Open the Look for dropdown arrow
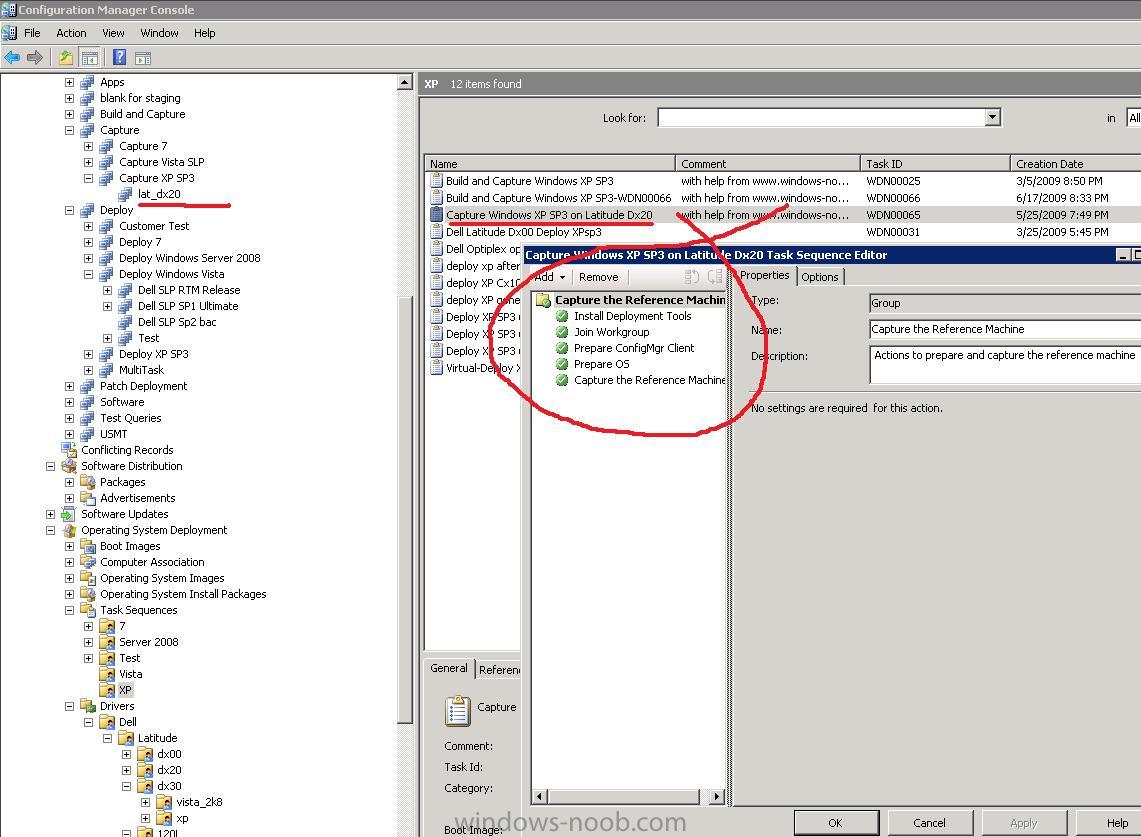The width and height of the screenshot is (1141, 837). [x=993, y=117]
